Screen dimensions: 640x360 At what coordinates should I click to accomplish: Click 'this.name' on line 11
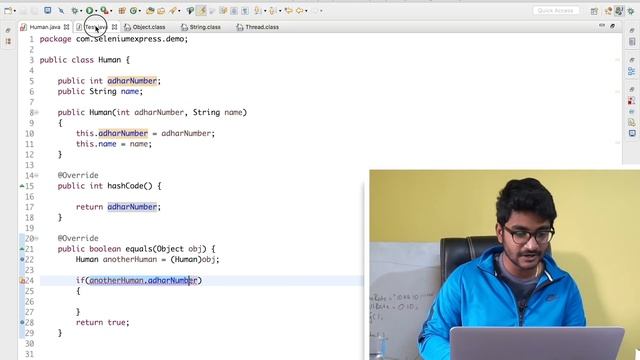[x=96, y=144]
